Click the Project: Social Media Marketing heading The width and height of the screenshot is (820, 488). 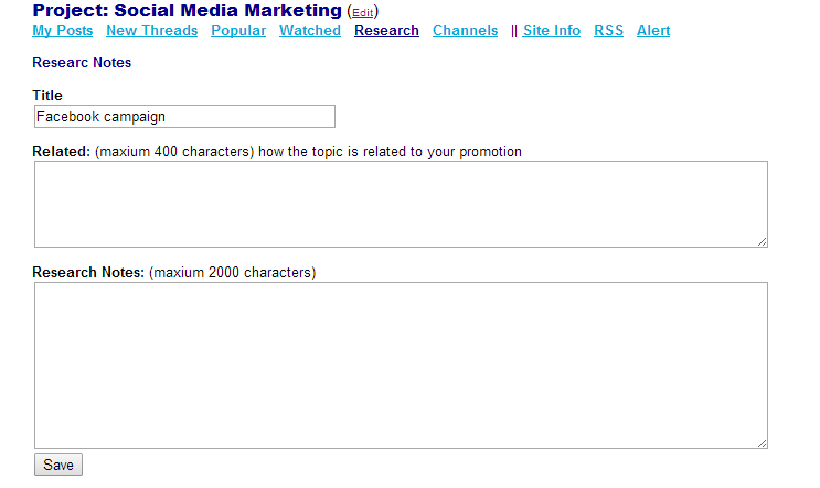tap(187, 10)
